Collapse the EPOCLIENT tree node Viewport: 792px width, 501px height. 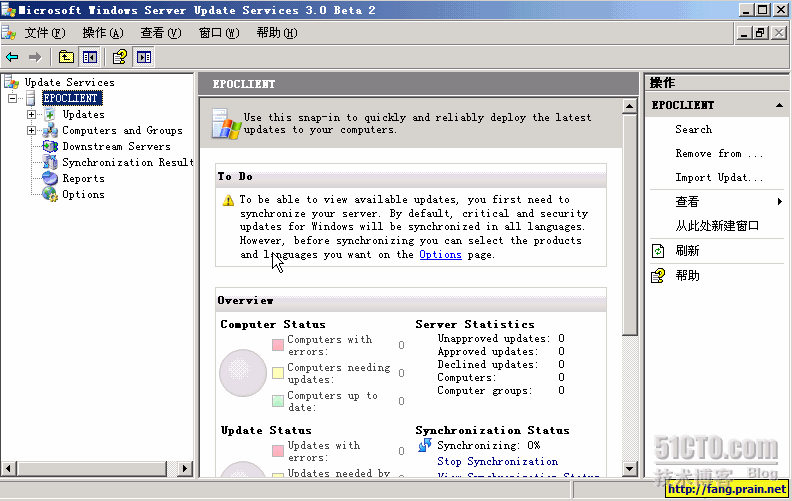click(x=13, y=98)
